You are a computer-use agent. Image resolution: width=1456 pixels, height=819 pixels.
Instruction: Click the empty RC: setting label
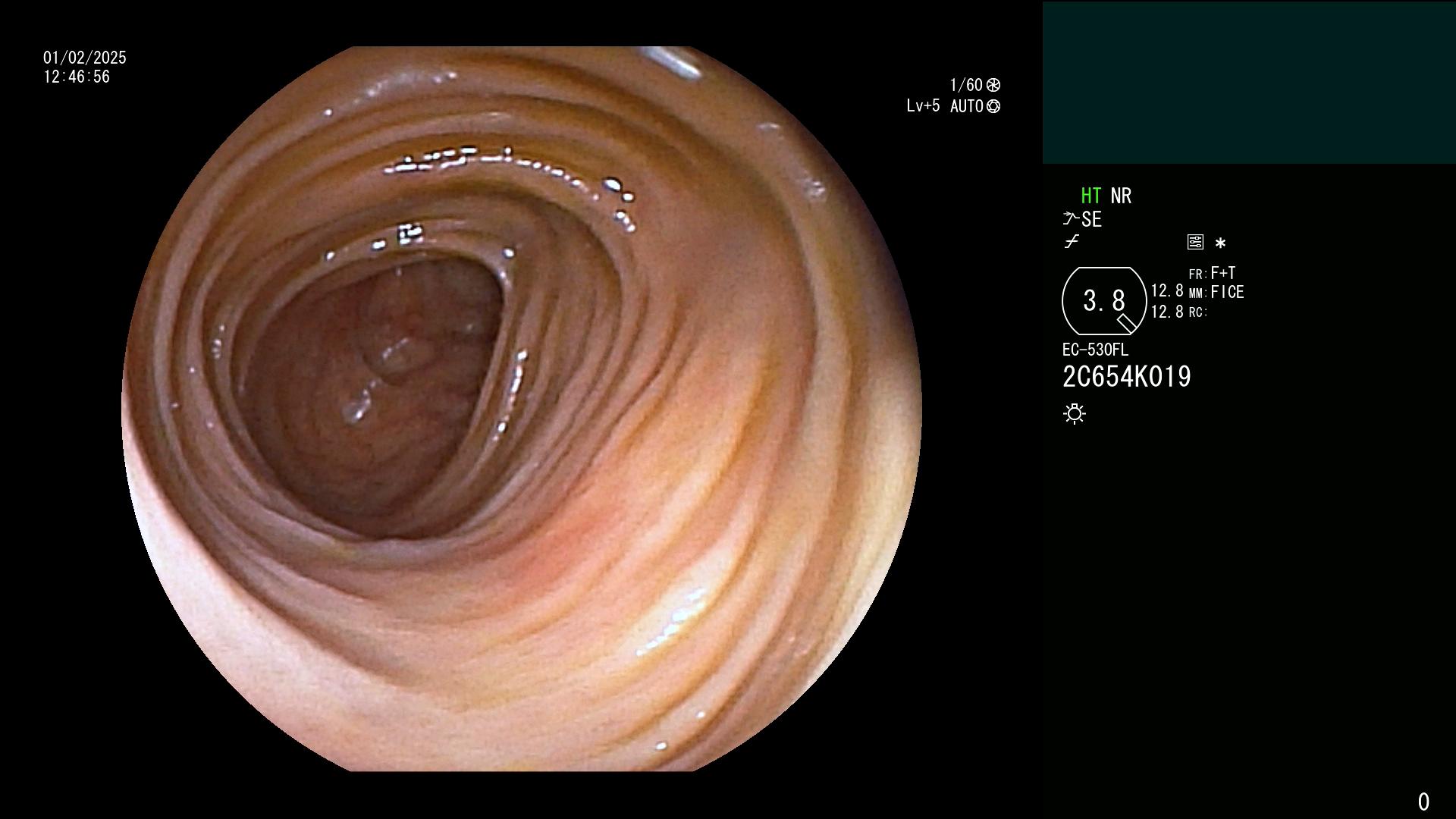(1198, 312)
